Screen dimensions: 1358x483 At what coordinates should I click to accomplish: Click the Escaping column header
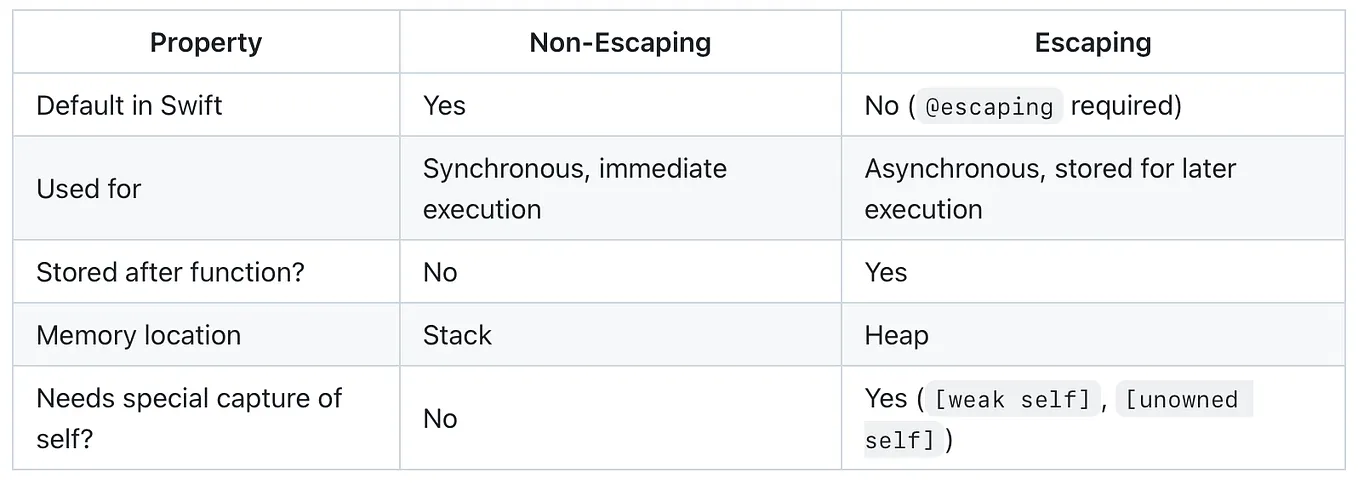click(x=1093, y=43)
